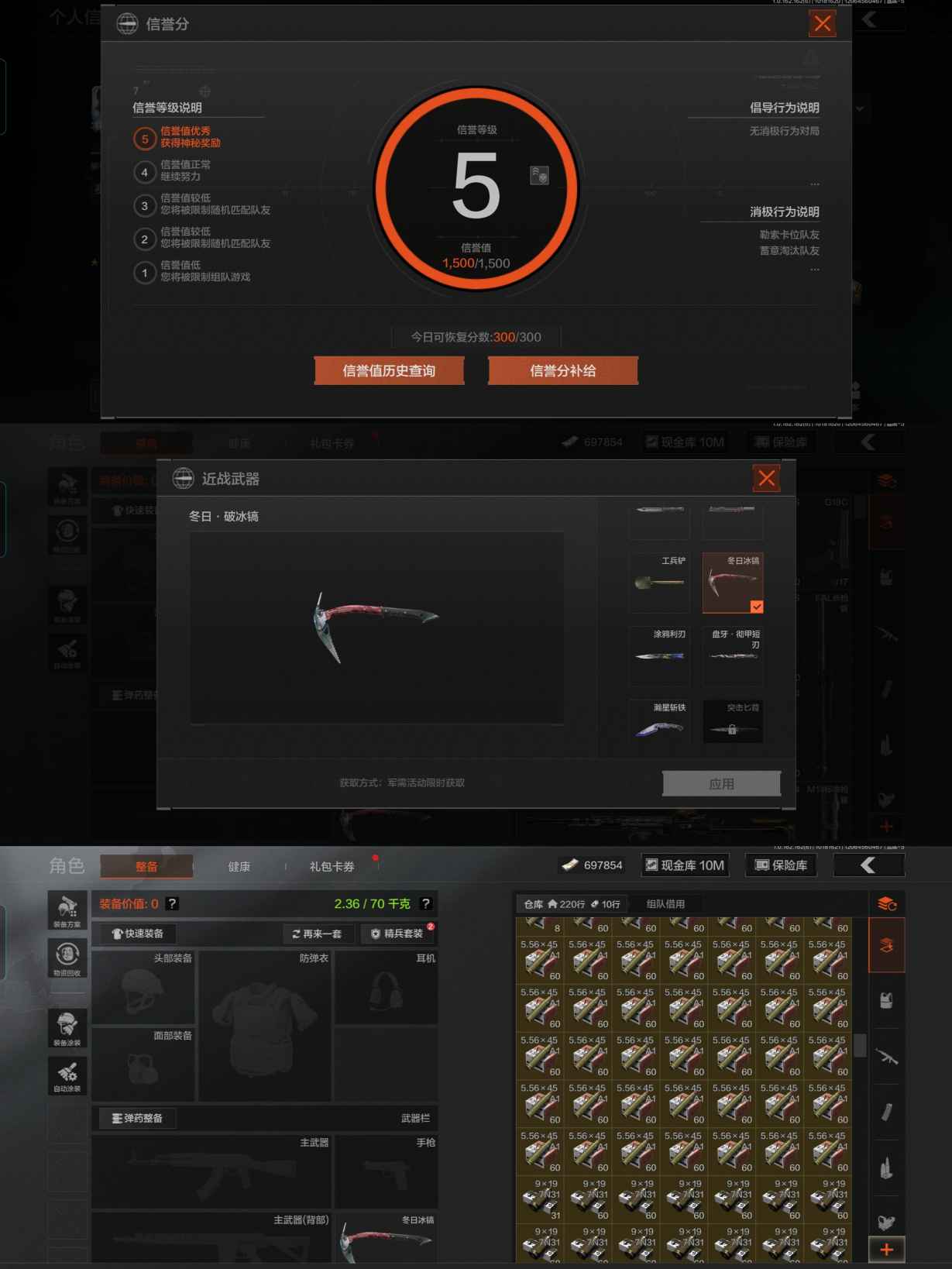Click the orange plus icon in warehouse sidebar
This screenshot has width=952, height=1269.
pyautogui.click(x=886, y=1249)
